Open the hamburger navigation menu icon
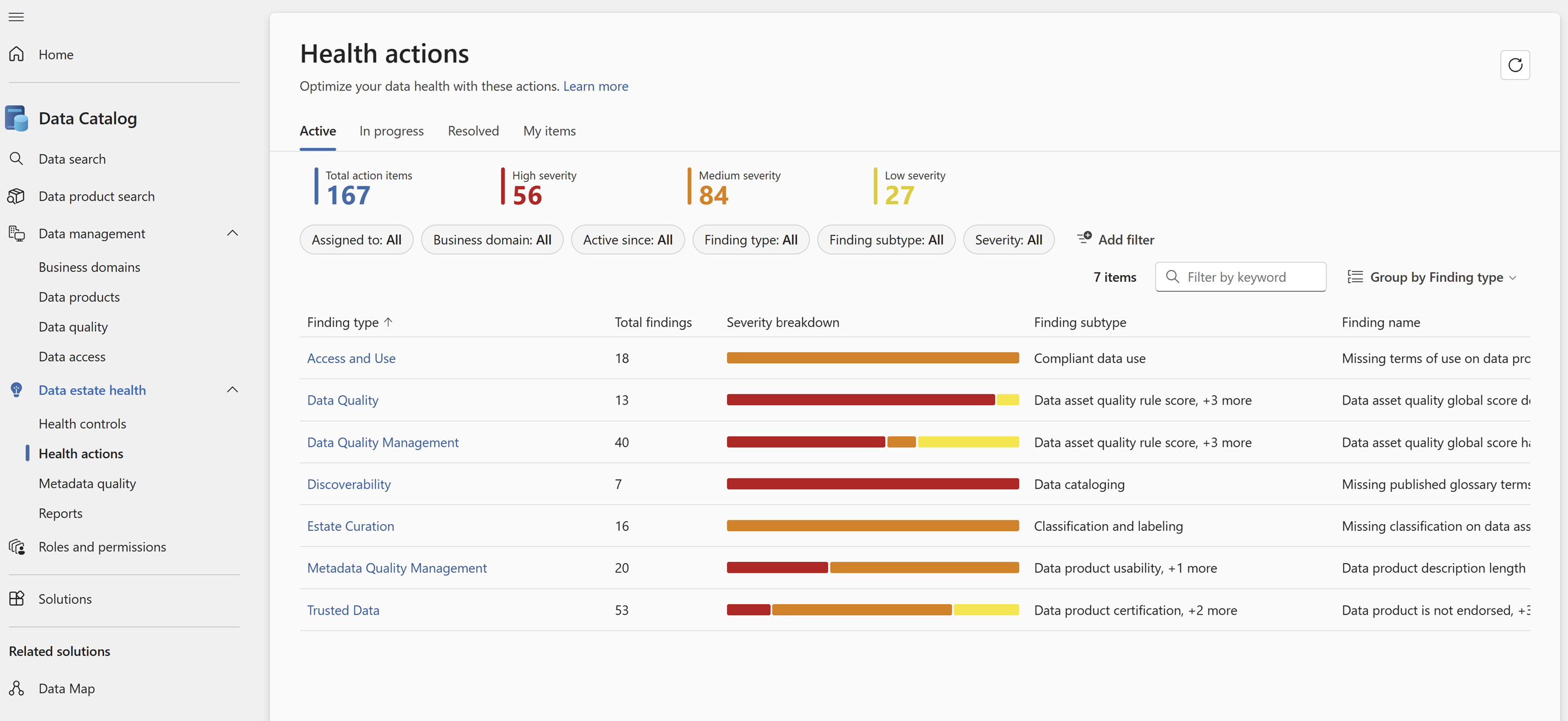This screenshot has height=721, width=1568. click(16, 17)
